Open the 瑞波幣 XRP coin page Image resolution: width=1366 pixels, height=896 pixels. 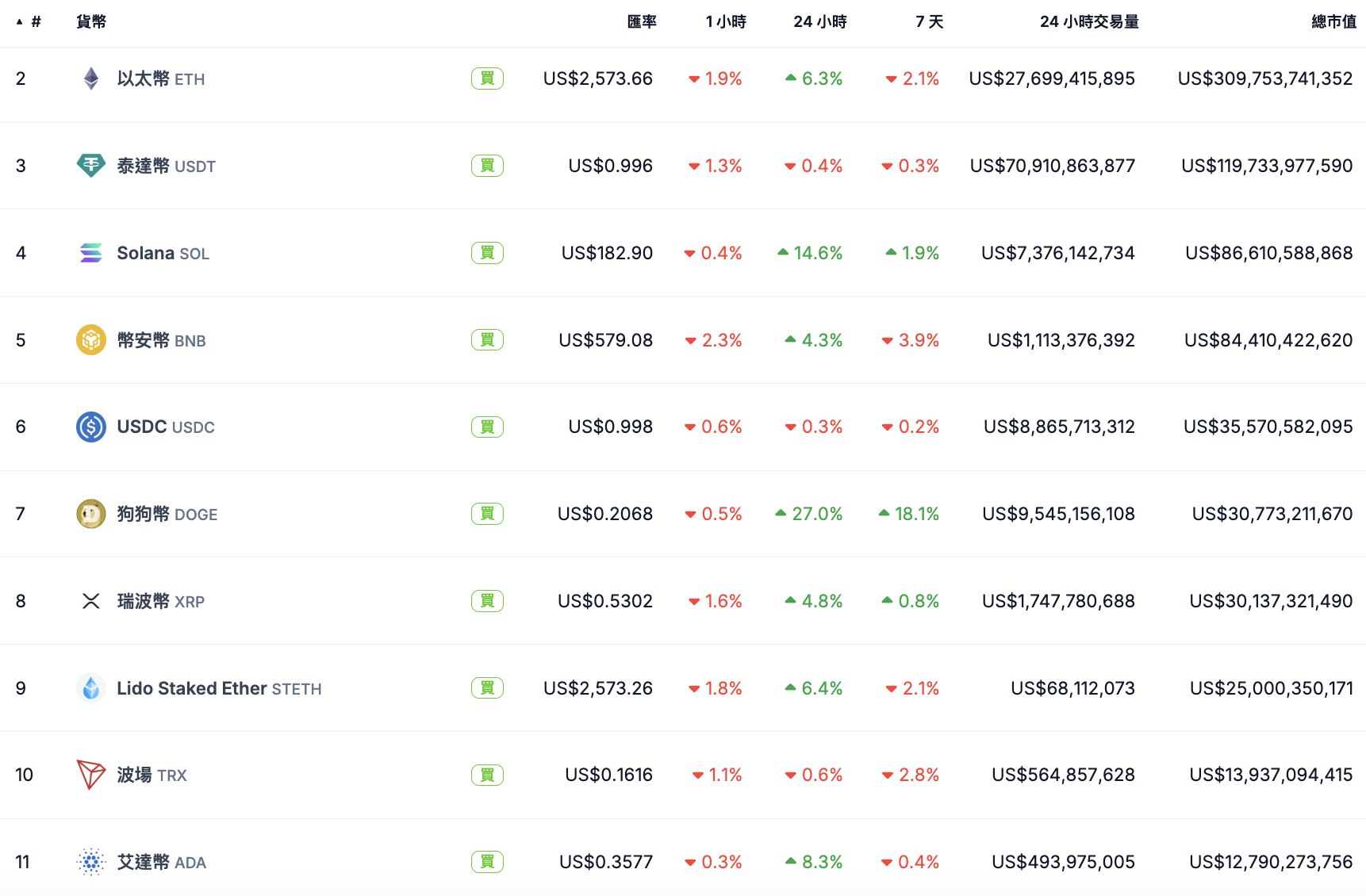[161, 601]
